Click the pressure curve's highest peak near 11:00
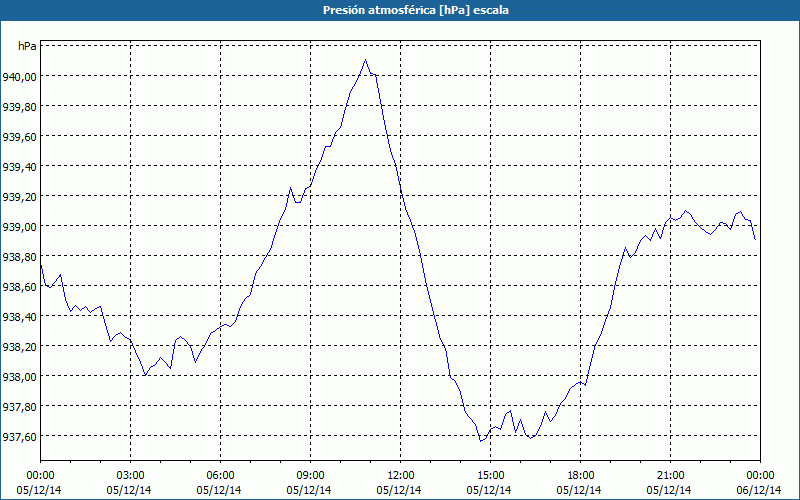 click(x=365, y=60)
